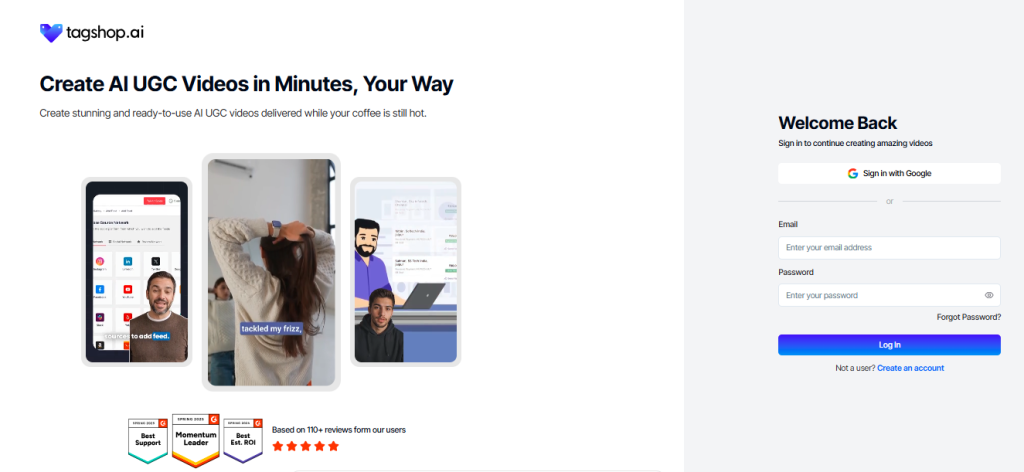Follow the Create an account link
The image size is (1024, 472).
[x=910, y=368]
